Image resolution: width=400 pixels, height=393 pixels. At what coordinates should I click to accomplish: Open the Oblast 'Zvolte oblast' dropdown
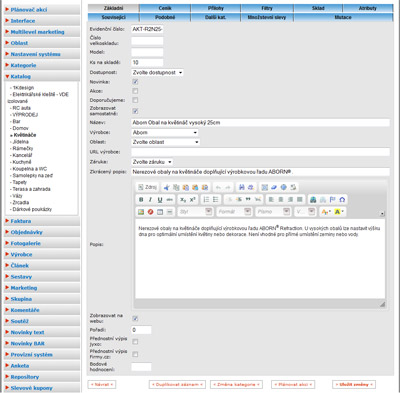(x=166, y=142)
